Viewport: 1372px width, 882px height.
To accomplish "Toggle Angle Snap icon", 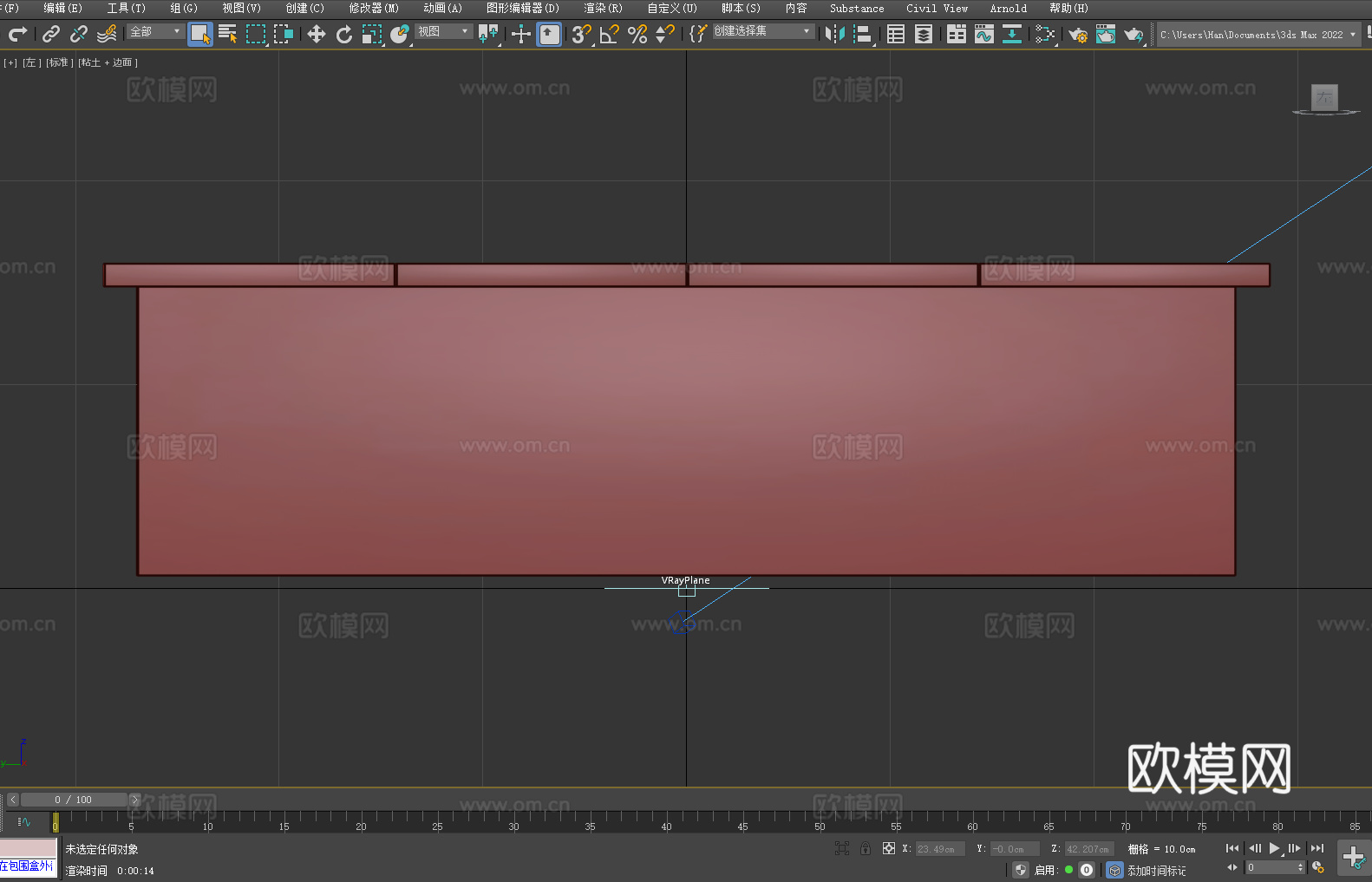I will click(610, 34).
